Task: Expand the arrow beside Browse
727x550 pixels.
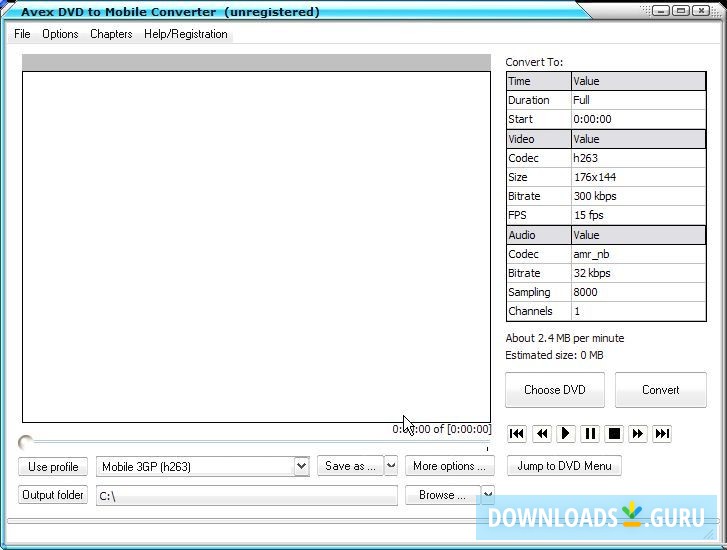Action: pos(487,495)
